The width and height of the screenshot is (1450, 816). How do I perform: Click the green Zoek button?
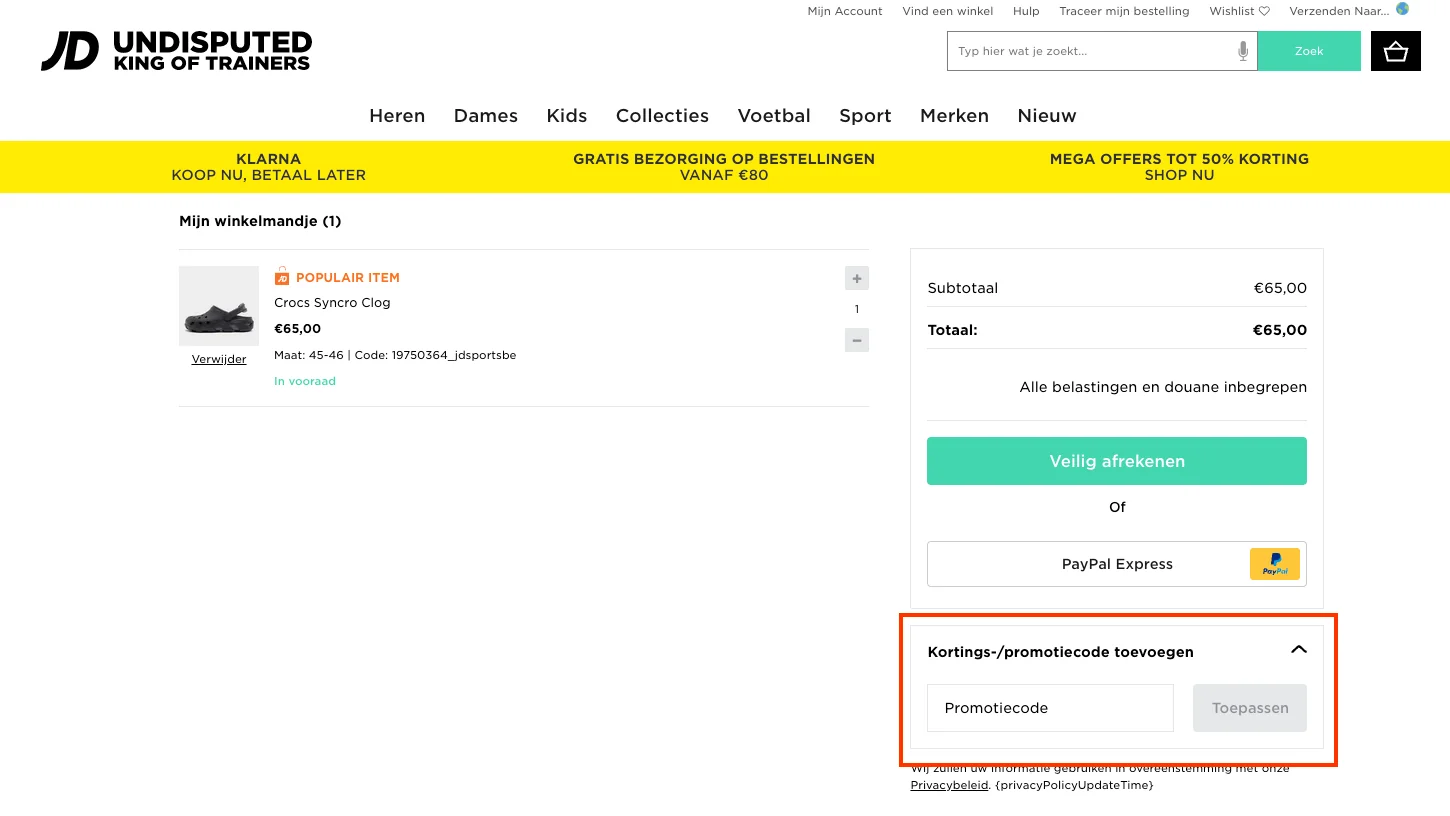pyautogui.click(x=1309, y=51)
